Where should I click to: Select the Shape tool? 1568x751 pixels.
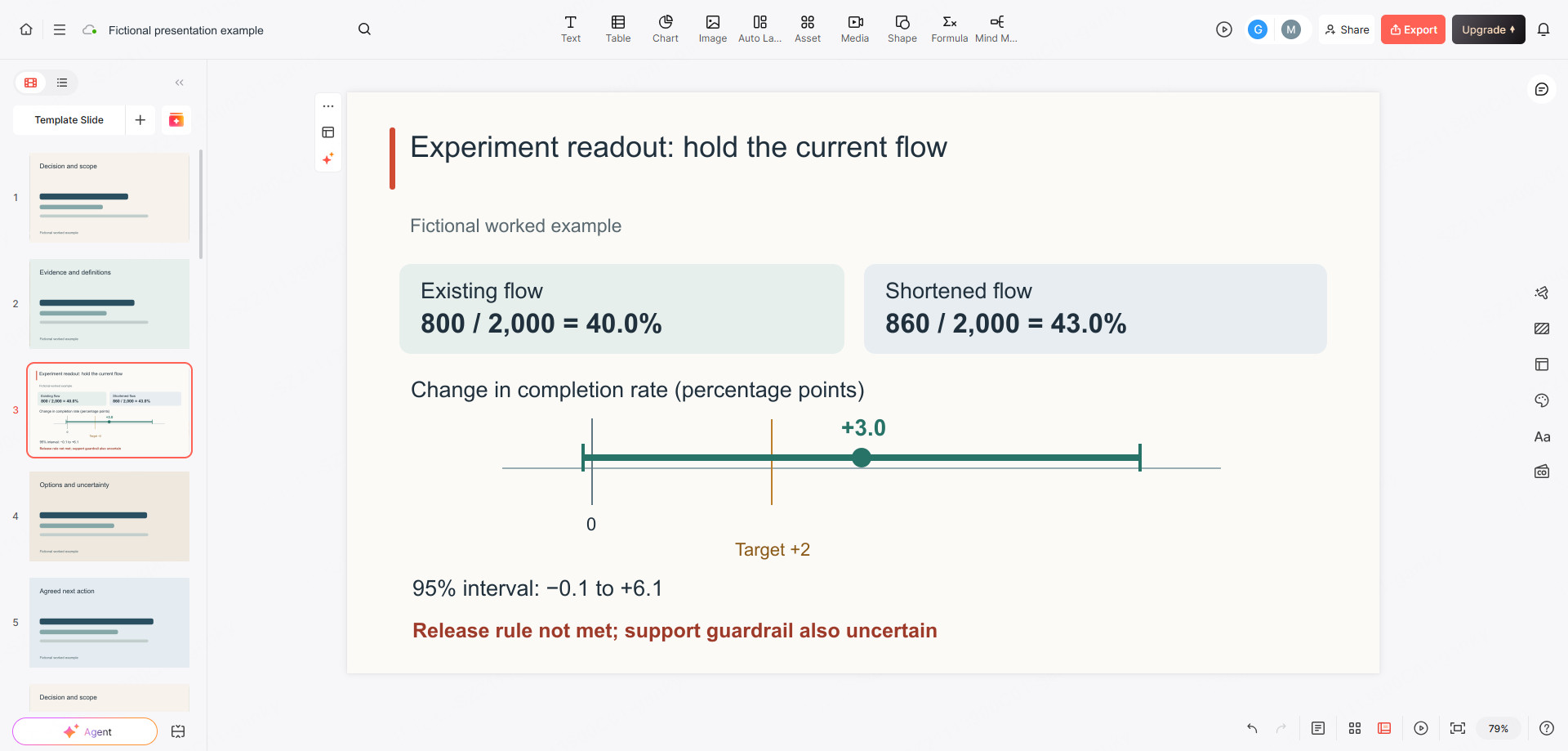(x=902, y=29)
